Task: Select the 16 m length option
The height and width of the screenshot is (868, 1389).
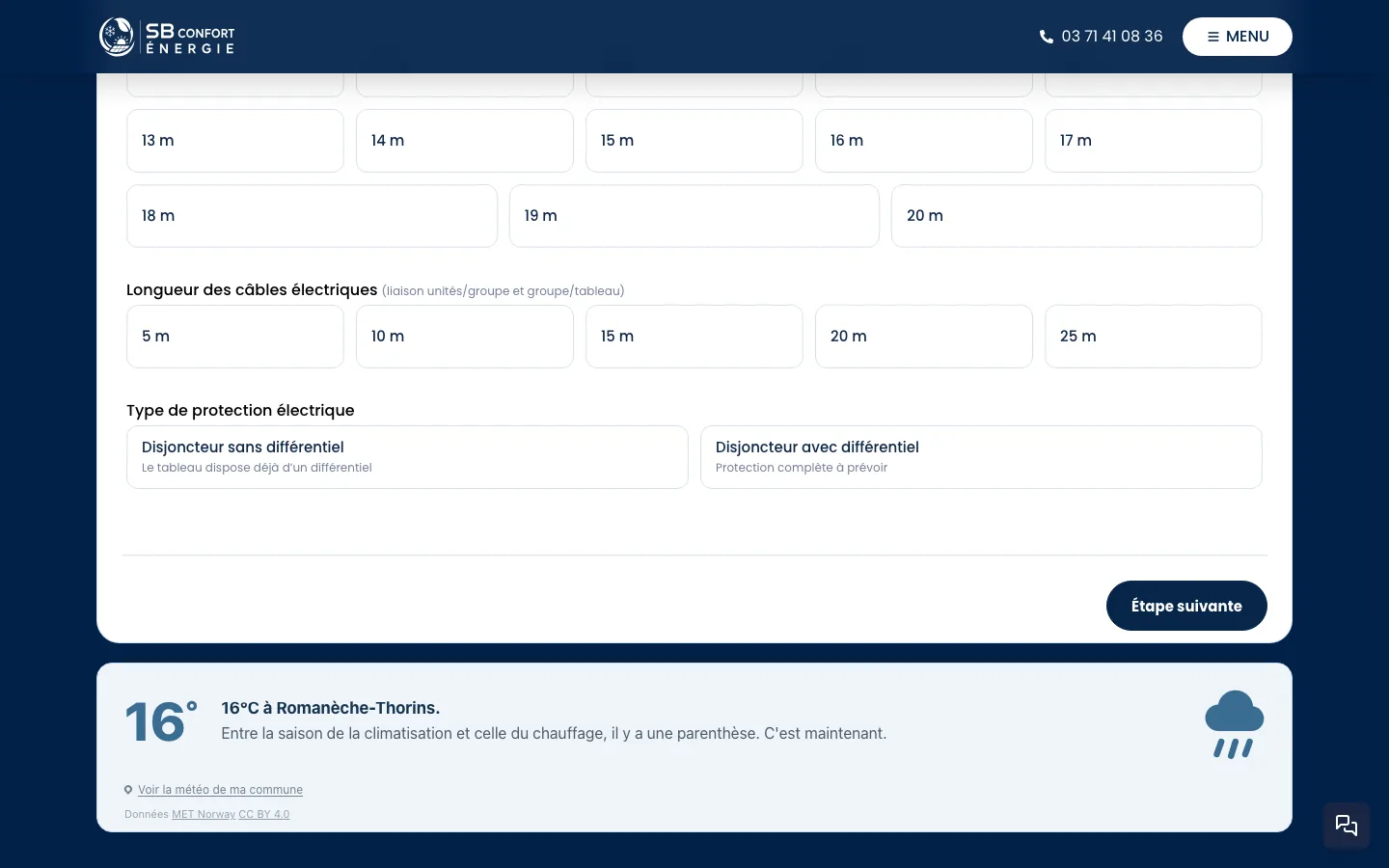Action: pos(924,141)
